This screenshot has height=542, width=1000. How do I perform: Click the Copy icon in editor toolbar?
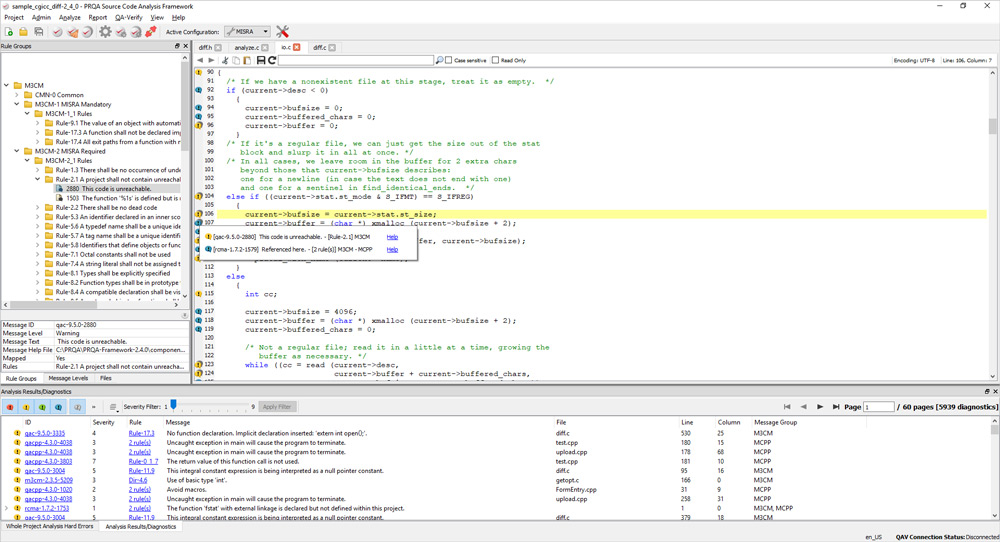tap(236, 61)
